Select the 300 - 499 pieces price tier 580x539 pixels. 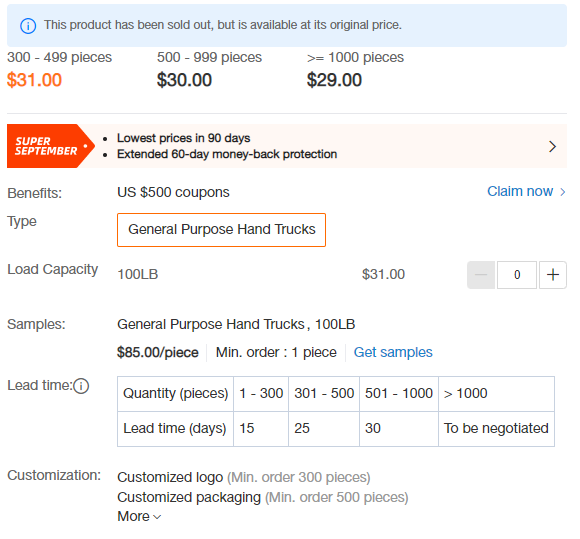tap(59, 70)
